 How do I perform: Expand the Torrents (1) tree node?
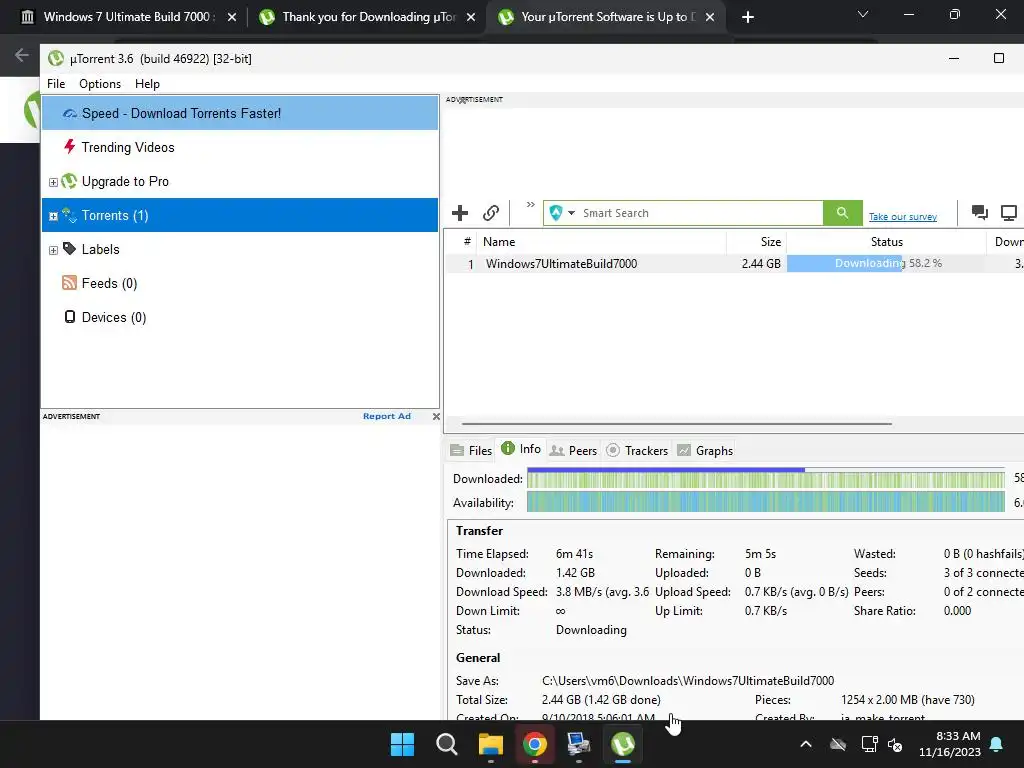pyautogui.click(x=54, y=216)
